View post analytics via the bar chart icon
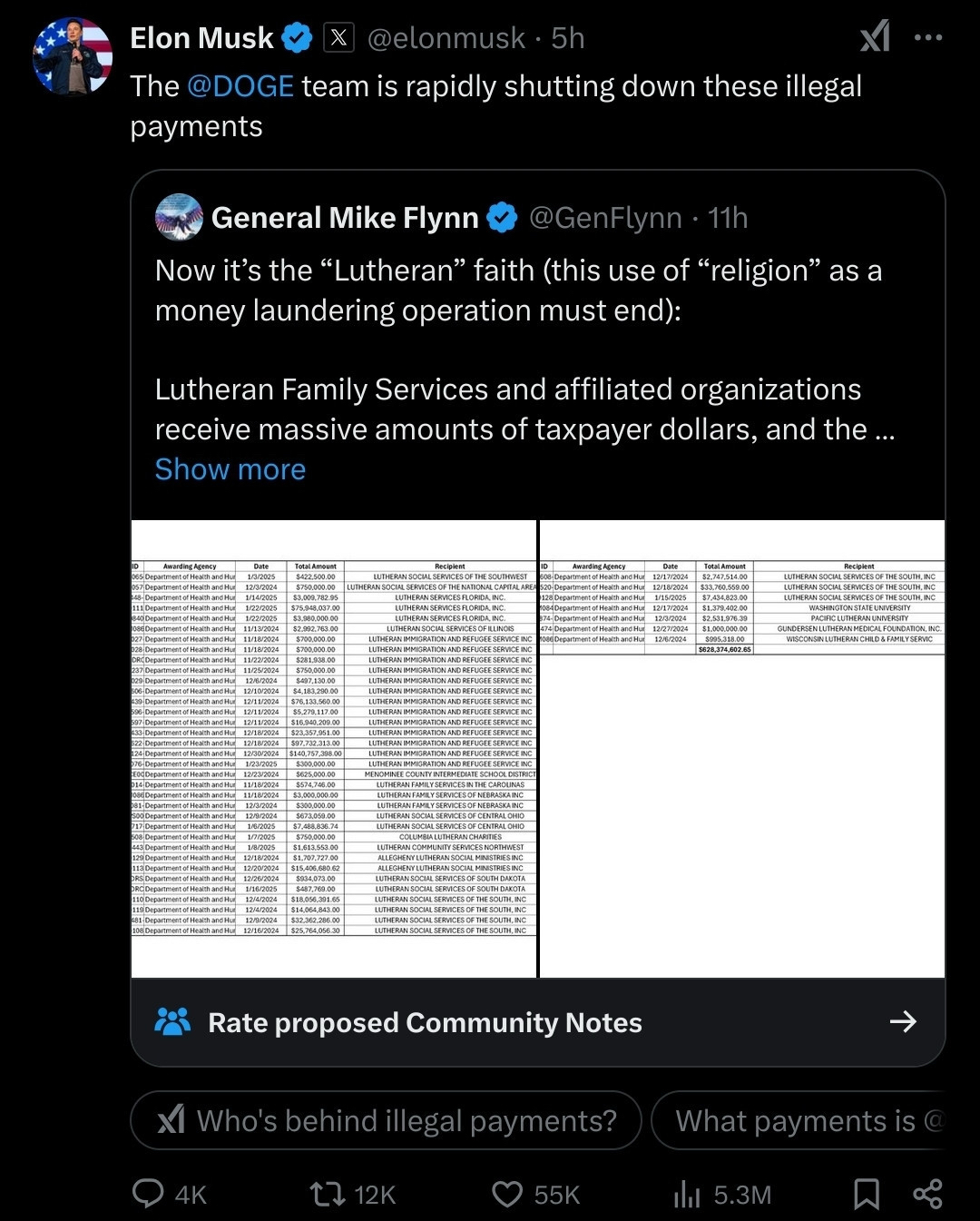The height and width of the screenshot is (1221, 980). (x=687, y=1194)
